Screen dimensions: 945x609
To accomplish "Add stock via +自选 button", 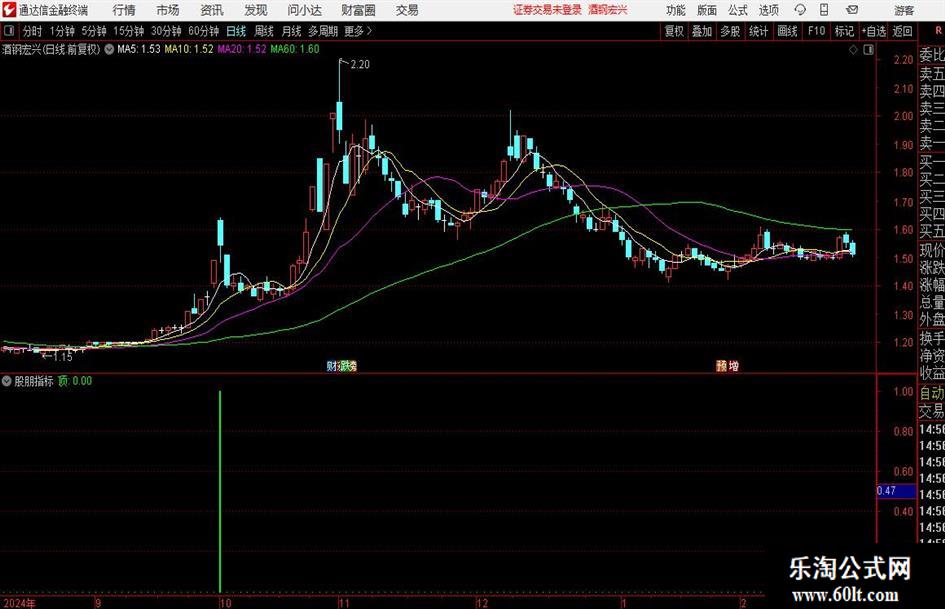I will coord(874,31).
